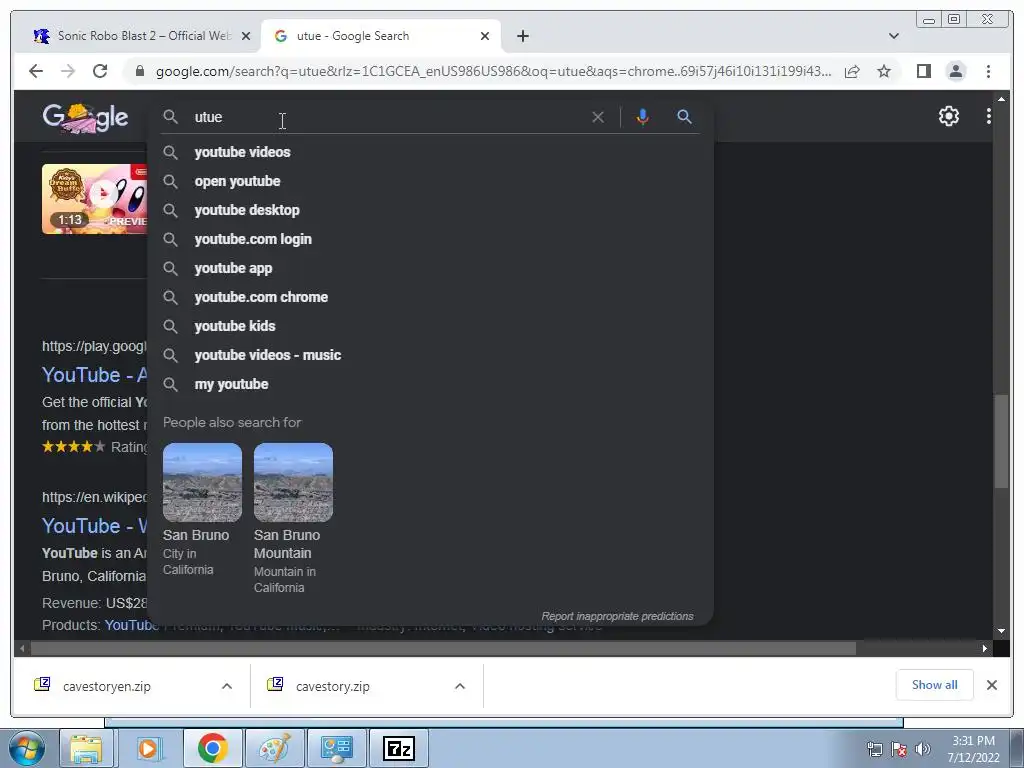1024x768 pixels.
Task: Open San Bruno city thumbnail
Action: point(202,483)
